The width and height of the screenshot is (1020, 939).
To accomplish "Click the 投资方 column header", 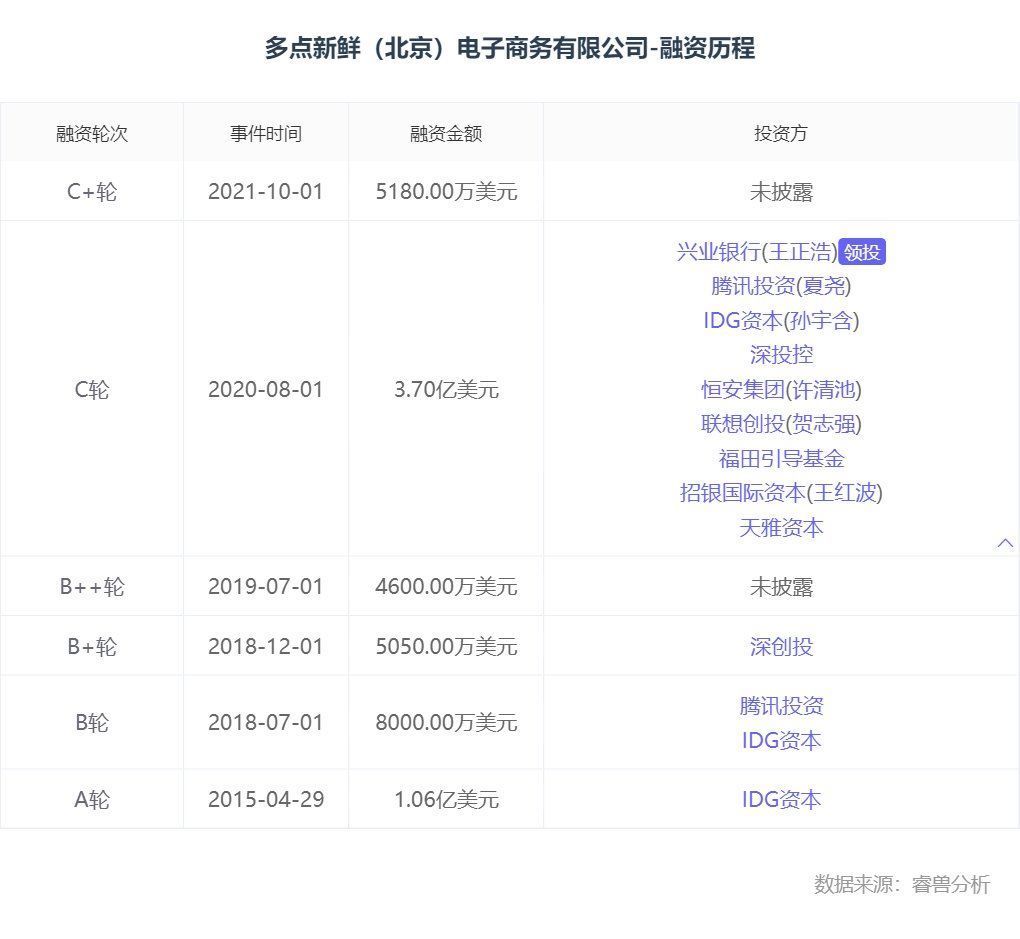I will point(781,133).
